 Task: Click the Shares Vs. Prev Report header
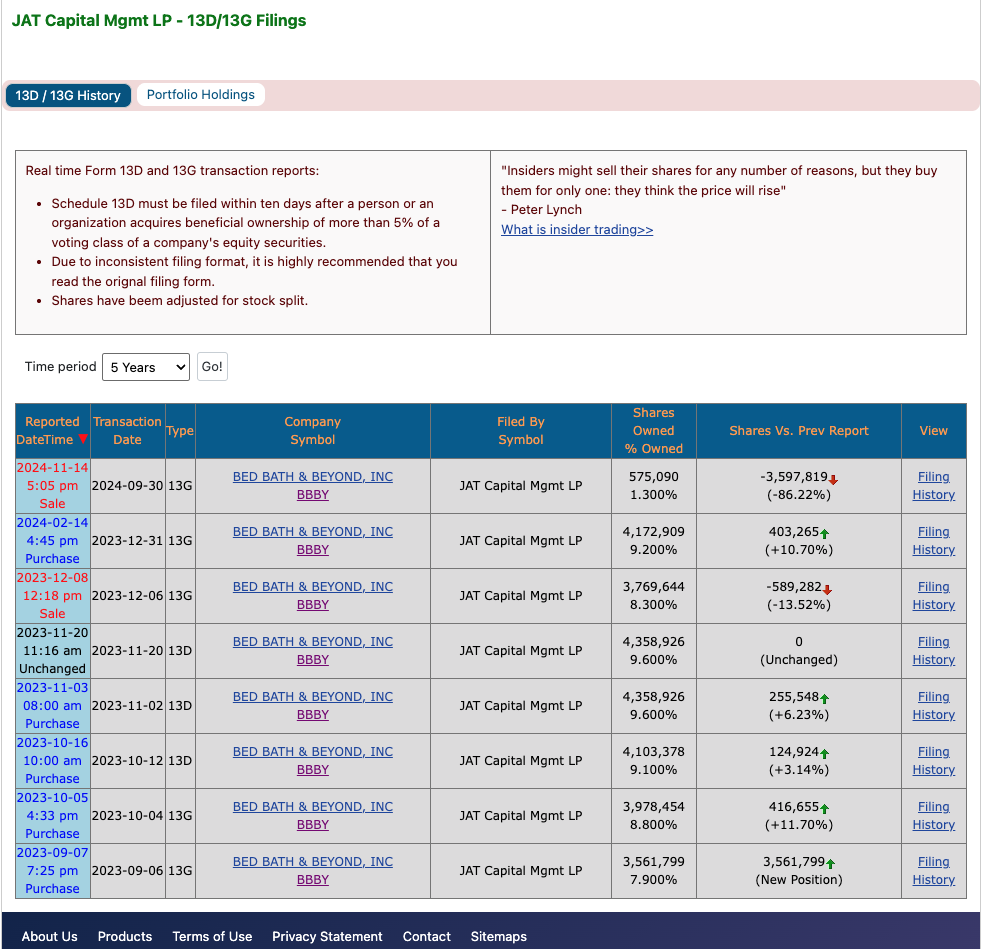(x=799, y=431)
